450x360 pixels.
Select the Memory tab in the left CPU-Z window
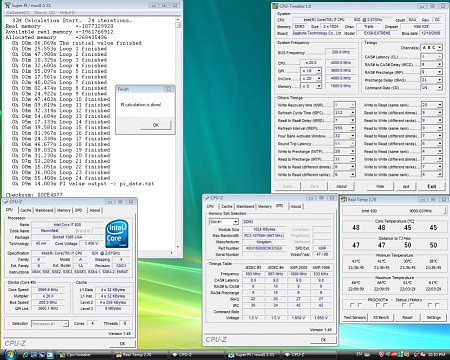(x=64, y=210)
